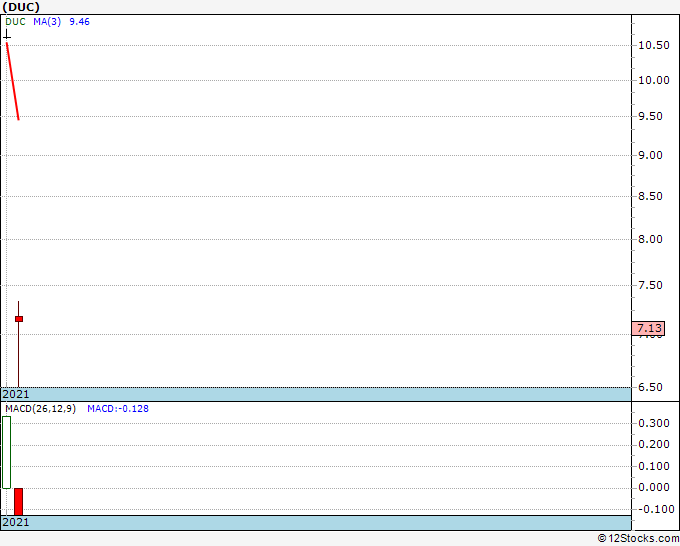The height and width of the screenshot is (546, 680).
Task: Click the 8.00 price axis label
Action: coord(650,239)
